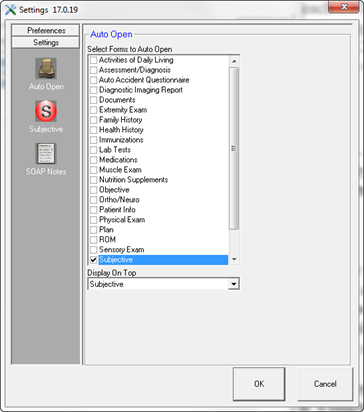Tick the Diagnostic Imaging Report checkbox
Screen dimensions: 364x412
click(x=94, y=90)
